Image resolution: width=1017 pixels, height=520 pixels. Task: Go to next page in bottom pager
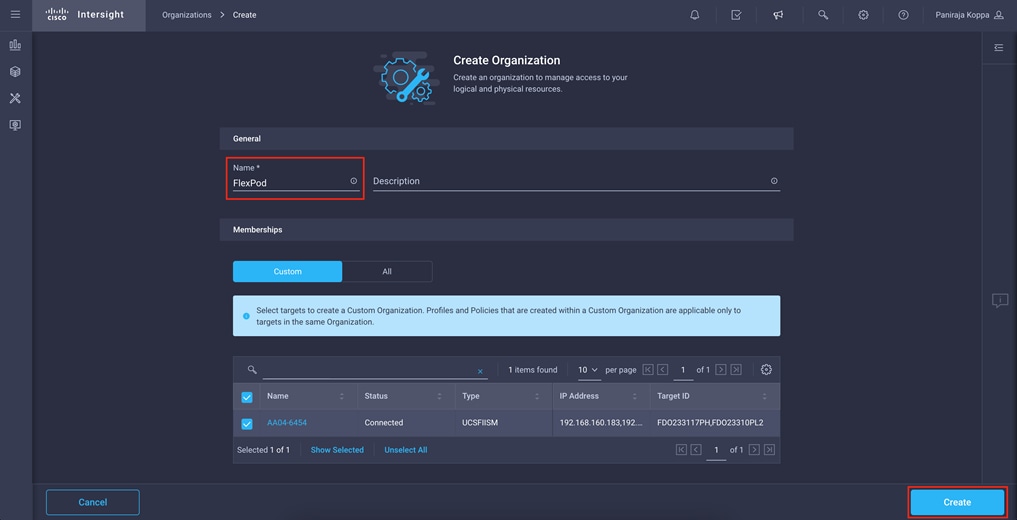click(x=754, y=449)
